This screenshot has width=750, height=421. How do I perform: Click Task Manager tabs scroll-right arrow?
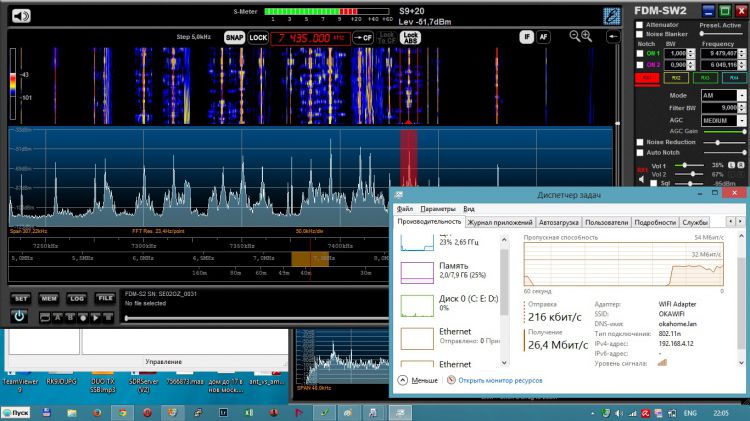point(740,221)
